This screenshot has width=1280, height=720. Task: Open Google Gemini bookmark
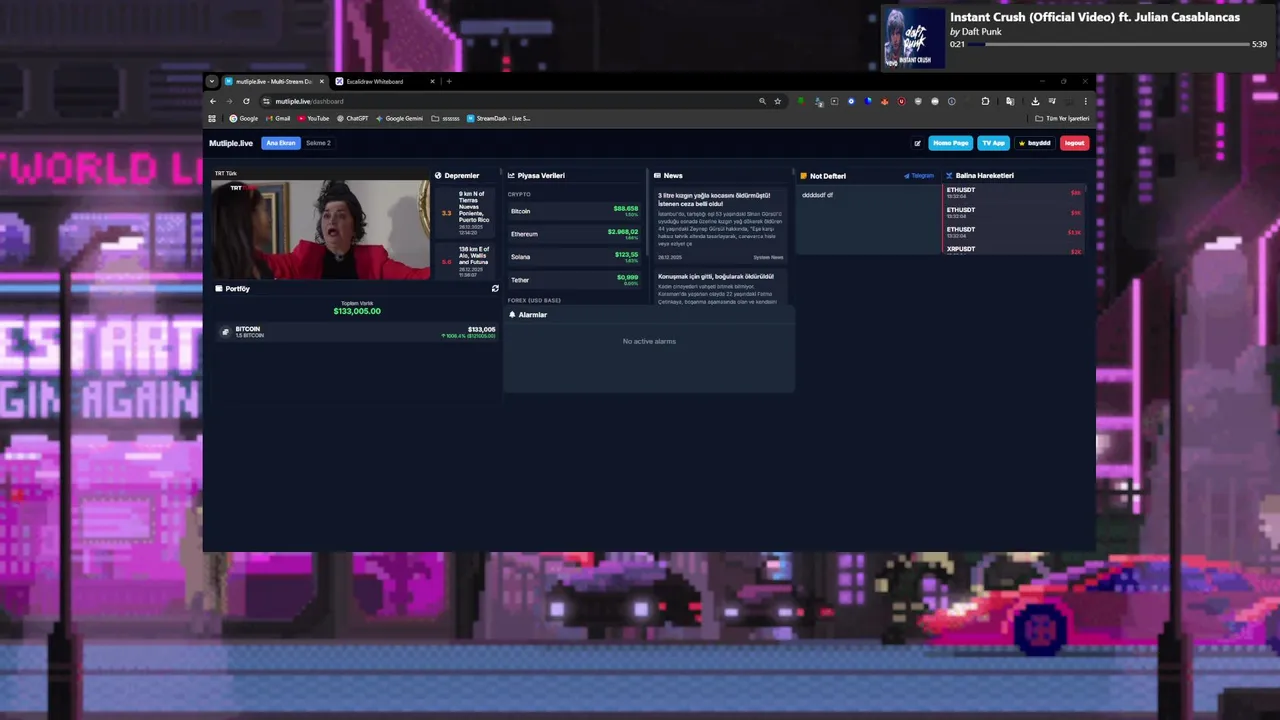click(x=400, y=118)
